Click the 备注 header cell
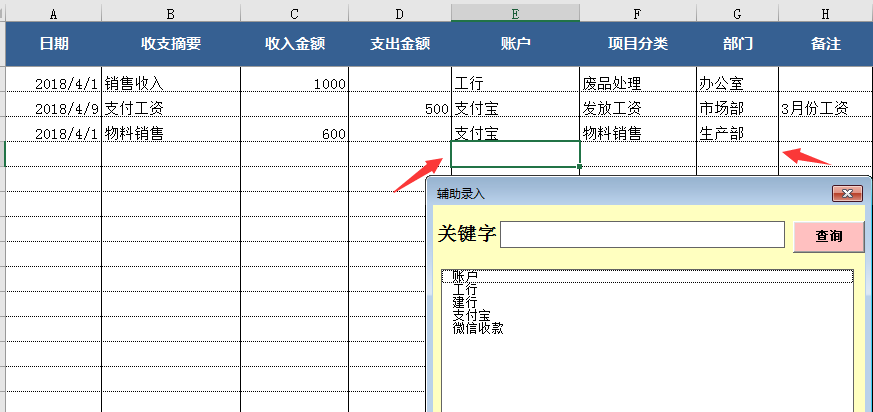873x412 pixels. coord(826,44)
